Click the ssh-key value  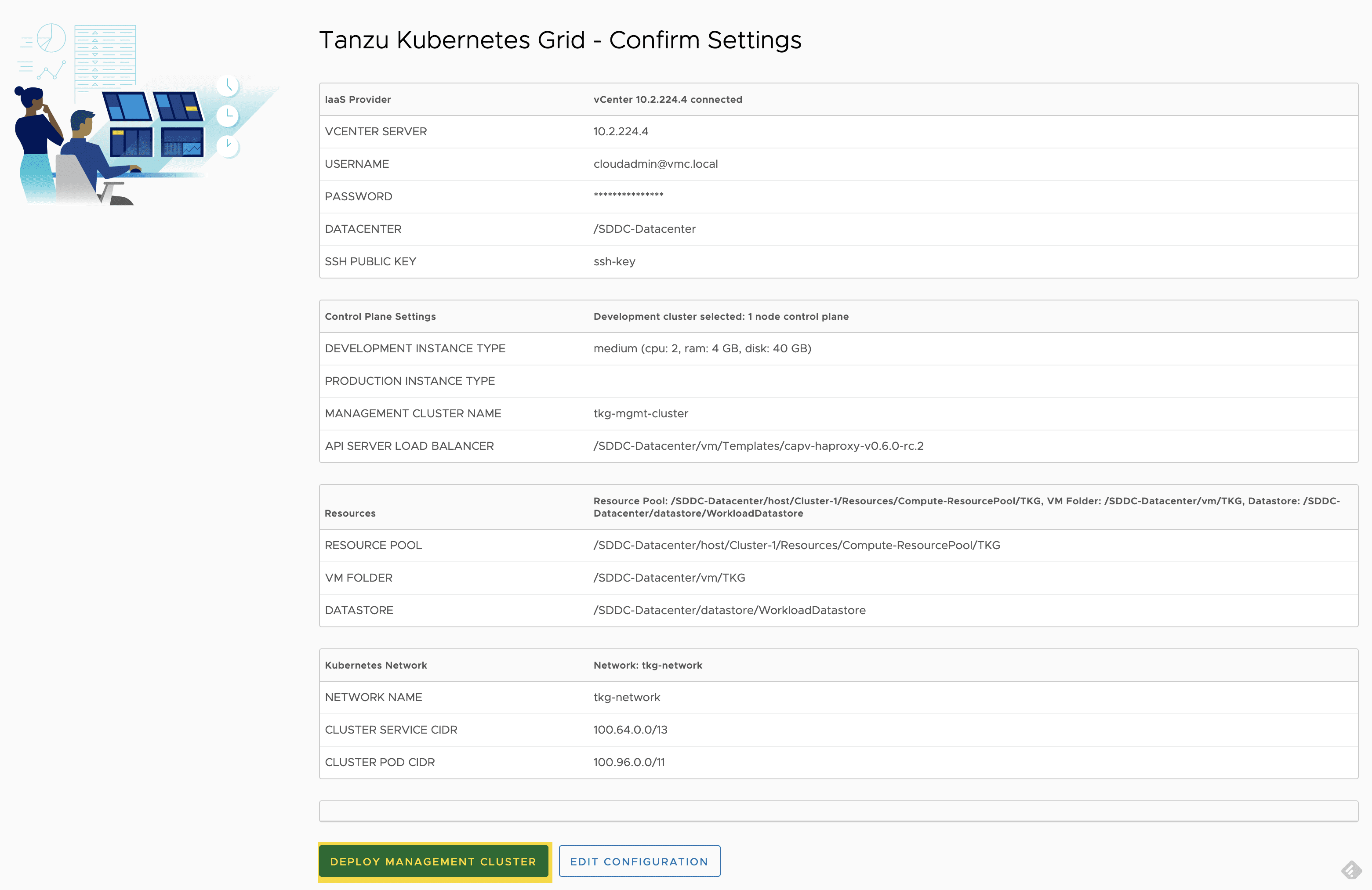pyautogui.click(x=614, y=261)
